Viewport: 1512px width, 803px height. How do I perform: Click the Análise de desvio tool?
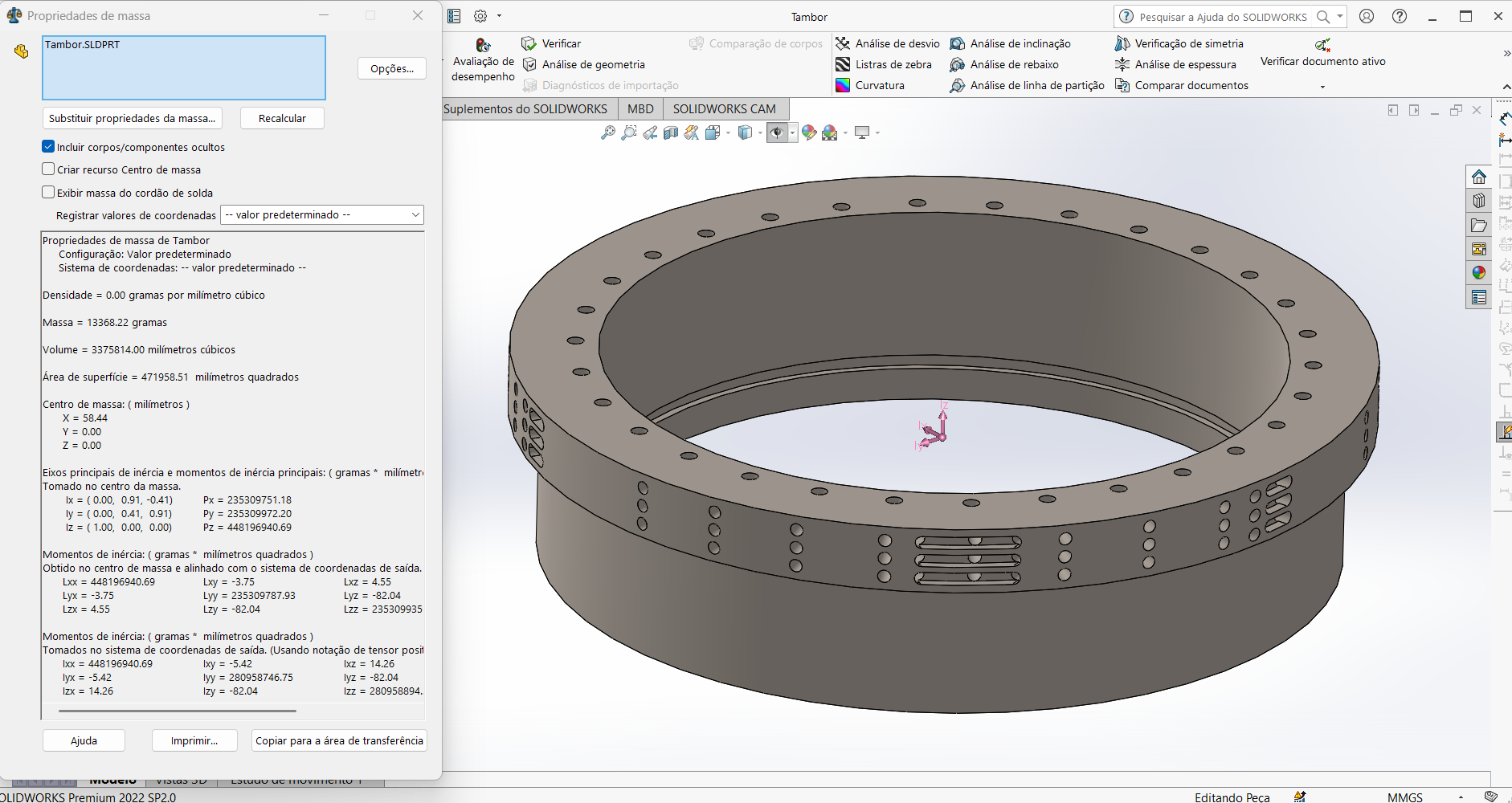(888, 43)
